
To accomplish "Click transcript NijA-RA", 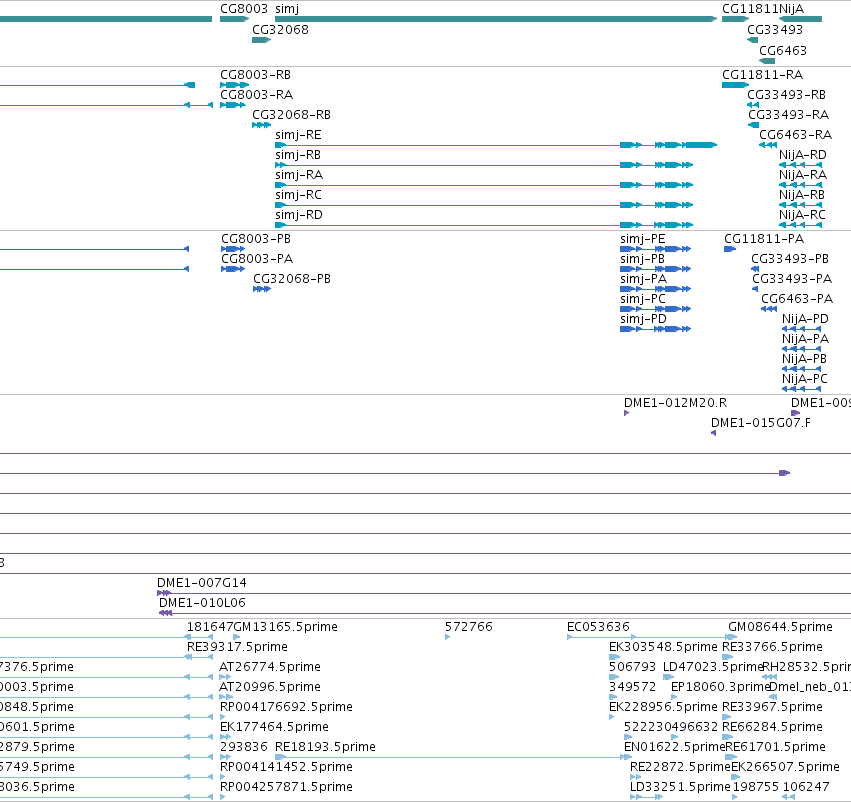I will (x=803, y=175).
